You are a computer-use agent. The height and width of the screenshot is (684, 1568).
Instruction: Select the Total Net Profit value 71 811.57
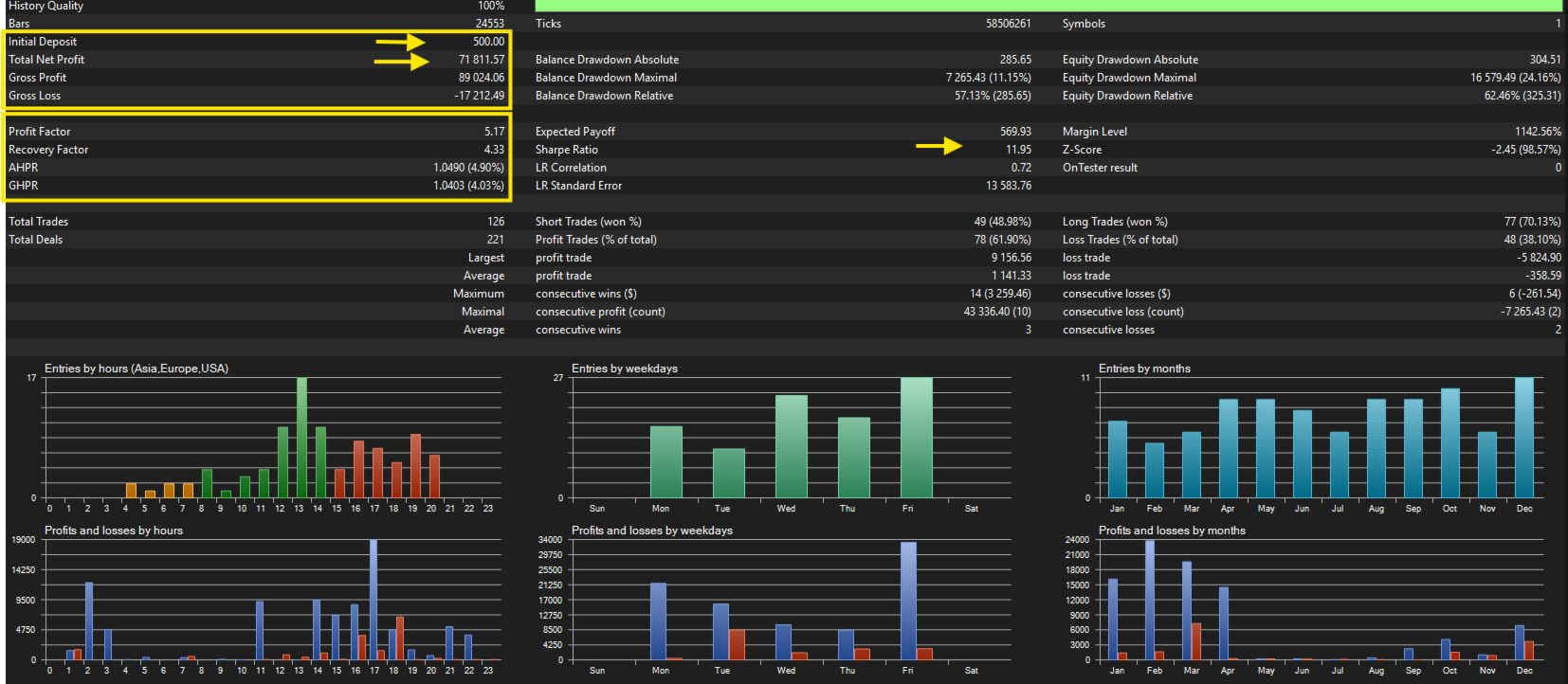482,60
